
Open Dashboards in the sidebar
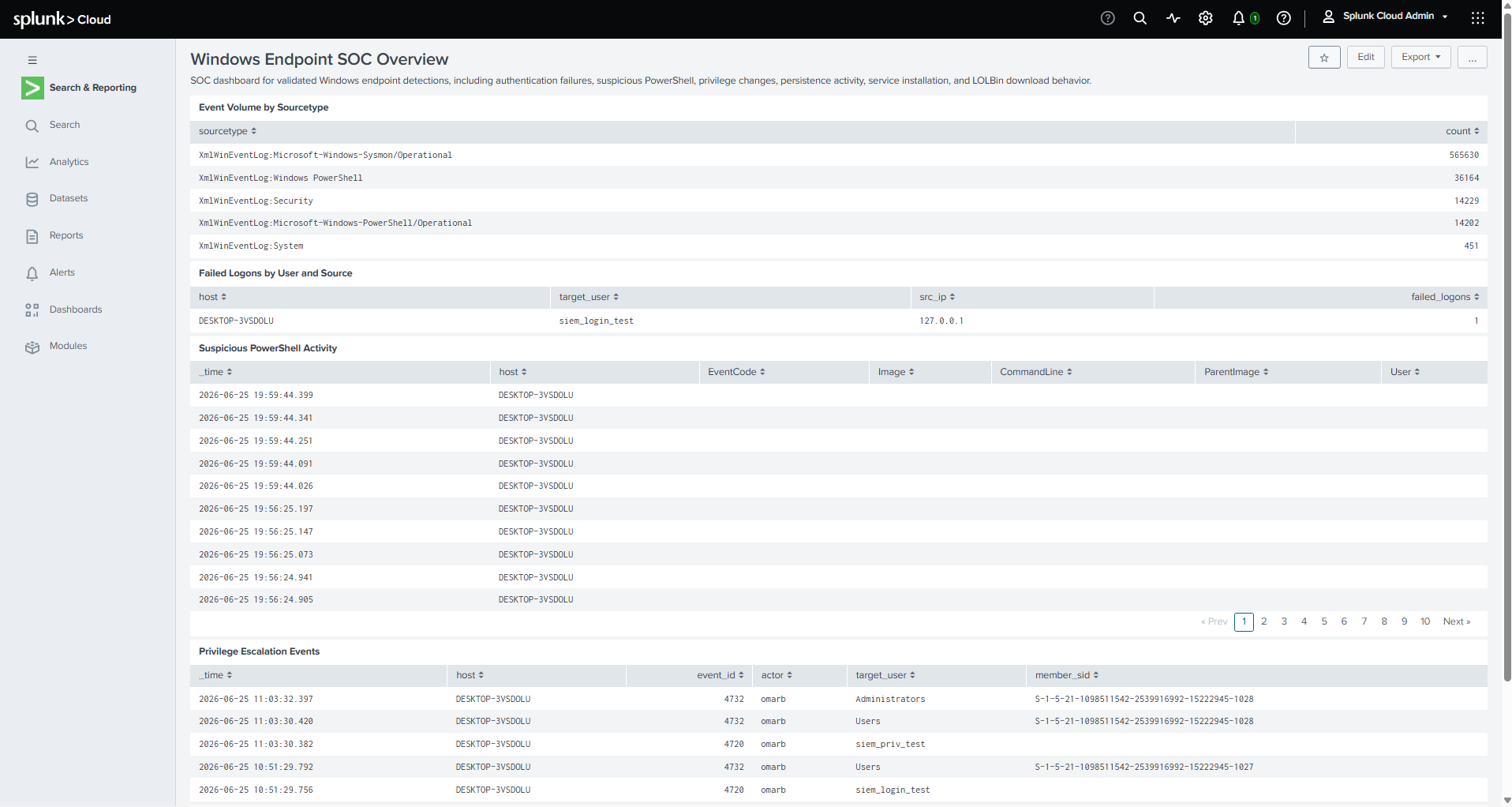(76, 310)
